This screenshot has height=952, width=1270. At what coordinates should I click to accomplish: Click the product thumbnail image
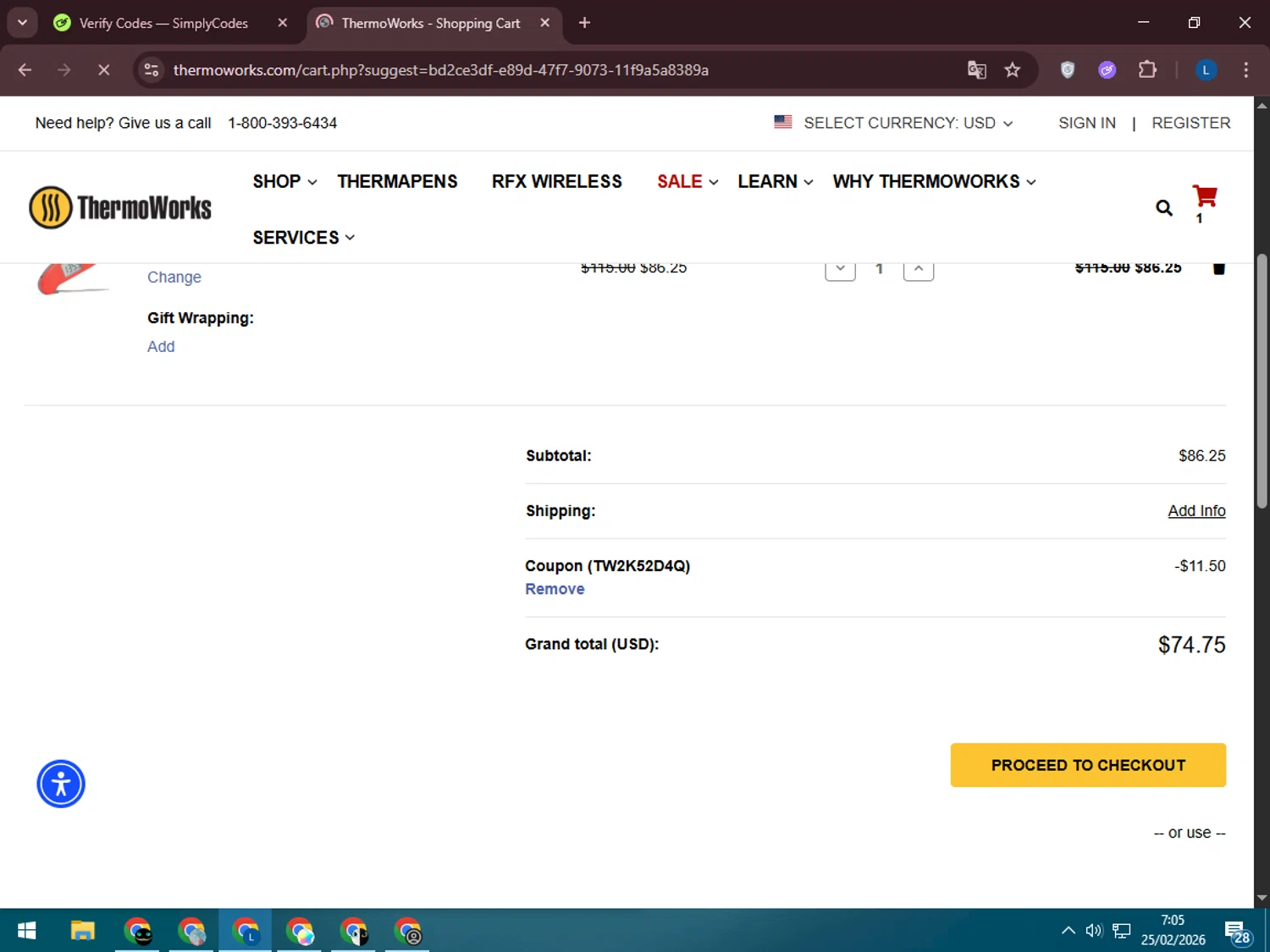click(72, 278)
